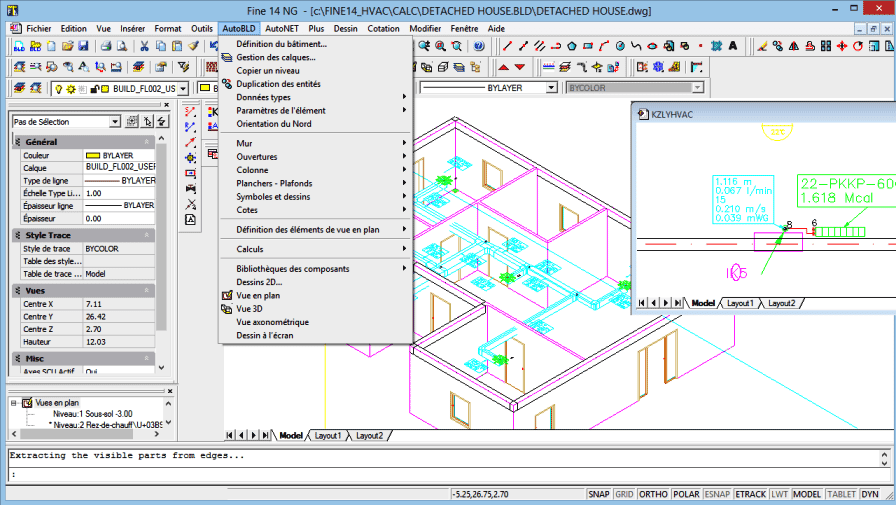Click the Quick Select icon in properties panel

coord(162,121)
